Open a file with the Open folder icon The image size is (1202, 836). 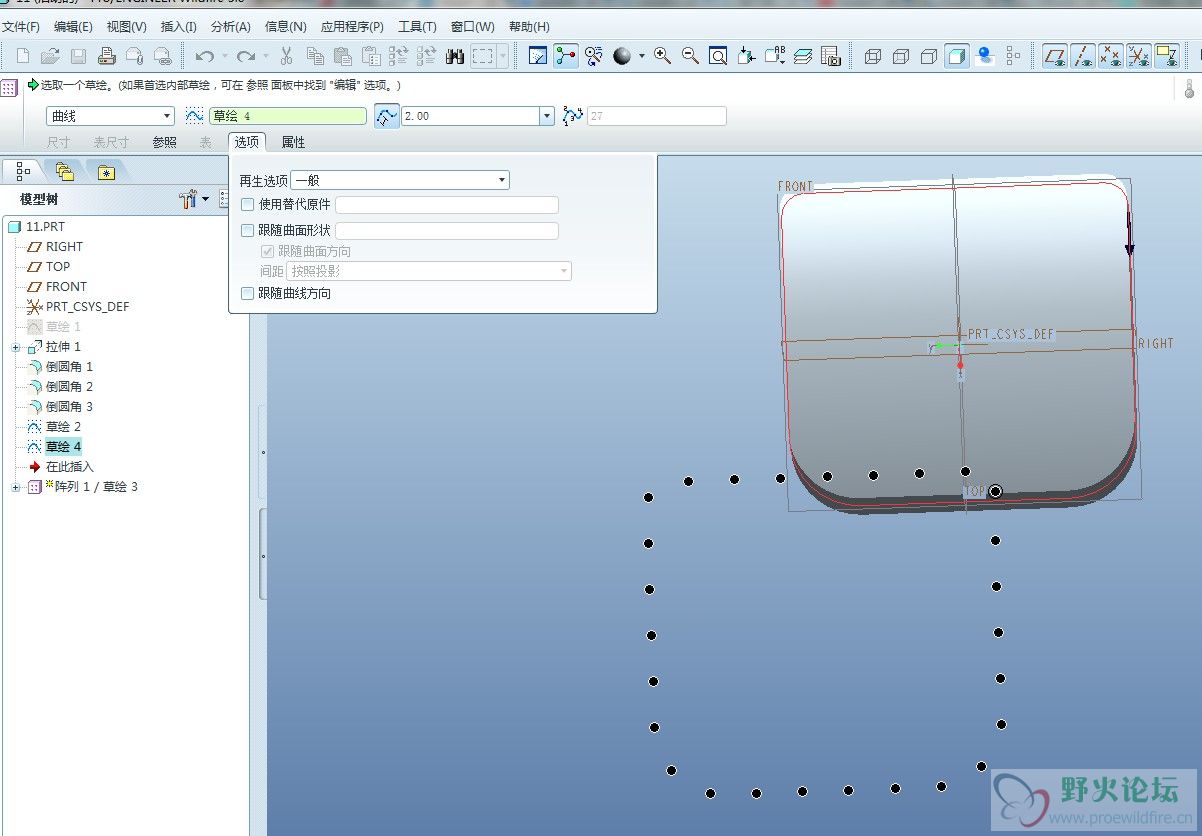pos(50,57)
